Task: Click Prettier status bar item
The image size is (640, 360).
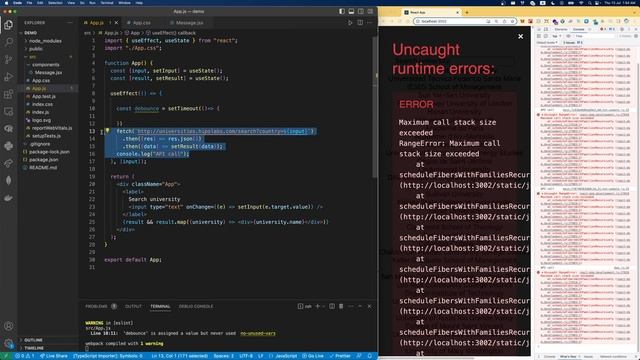Action: point(340,356)
